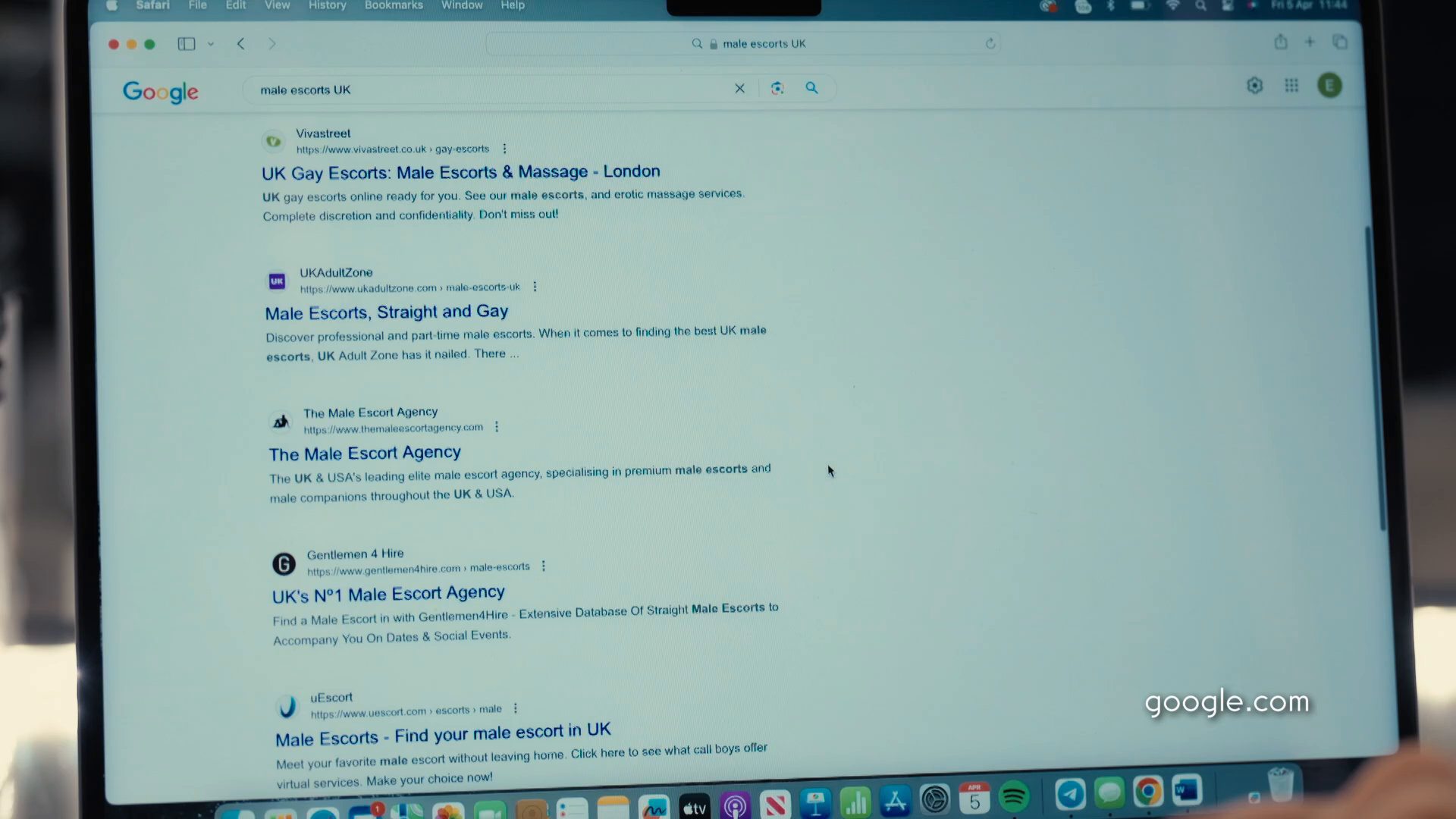The width and height of the screenshot is (1456, 819).
Task: Open the Google account avatar
Action: (1329, 86)
